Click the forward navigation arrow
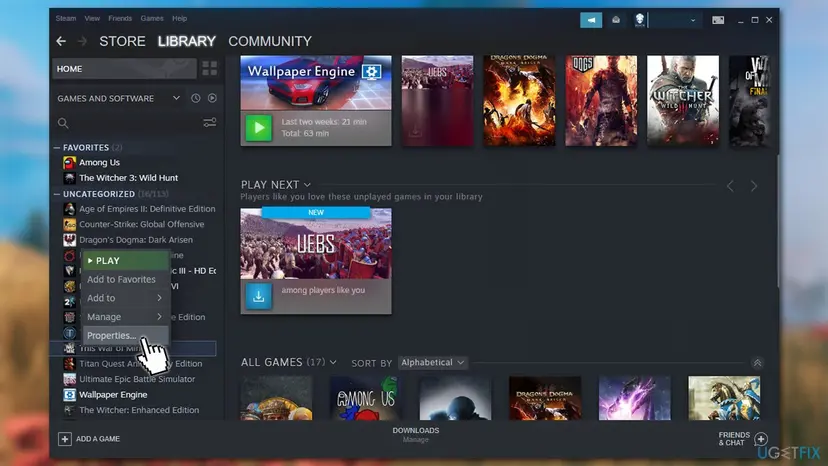828x466 pixels. [82, 41]
